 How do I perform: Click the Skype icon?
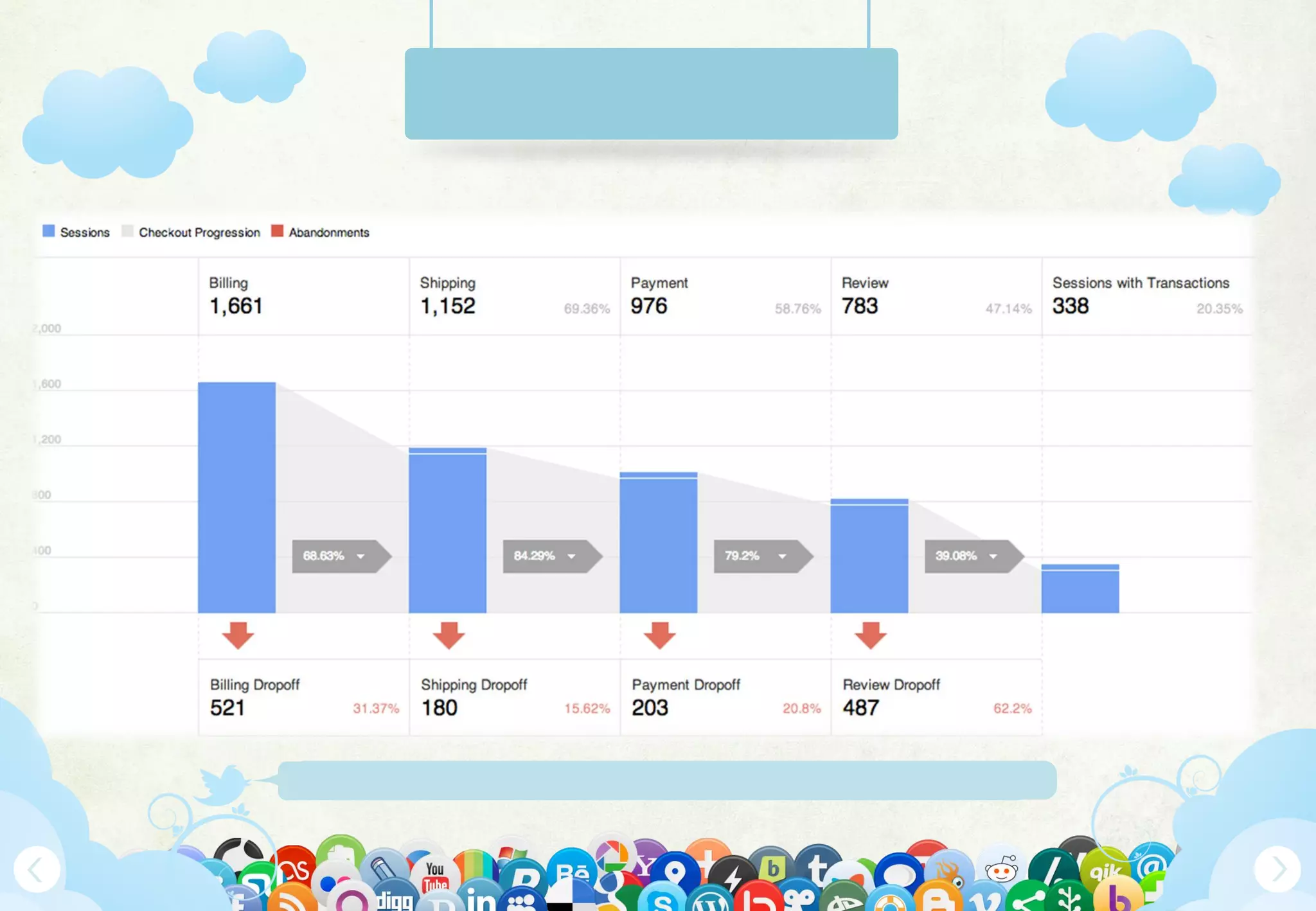tap(661, 899)
